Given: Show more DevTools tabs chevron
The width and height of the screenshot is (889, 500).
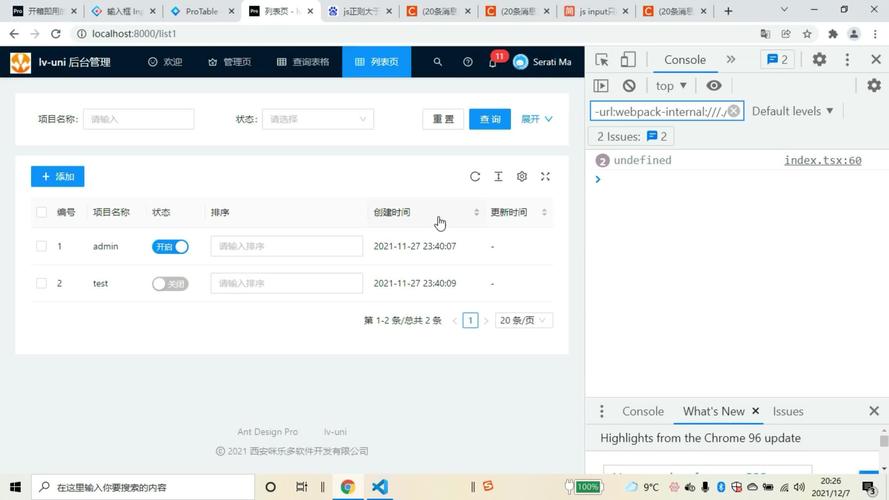Looking at the screenshot, I should tap(731, 60).
